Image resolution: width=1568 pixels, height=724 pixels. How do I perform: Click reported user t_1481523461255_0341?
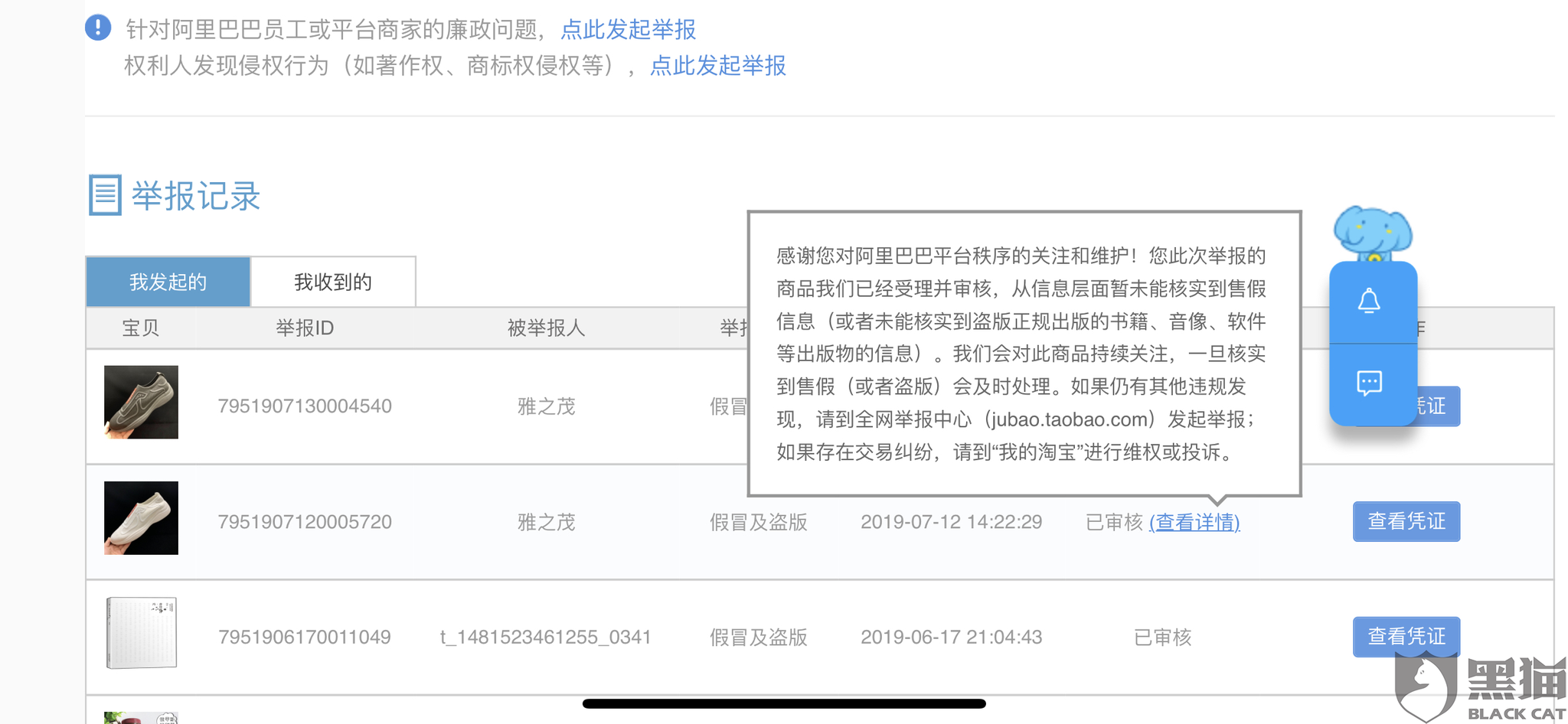(545, 637)
